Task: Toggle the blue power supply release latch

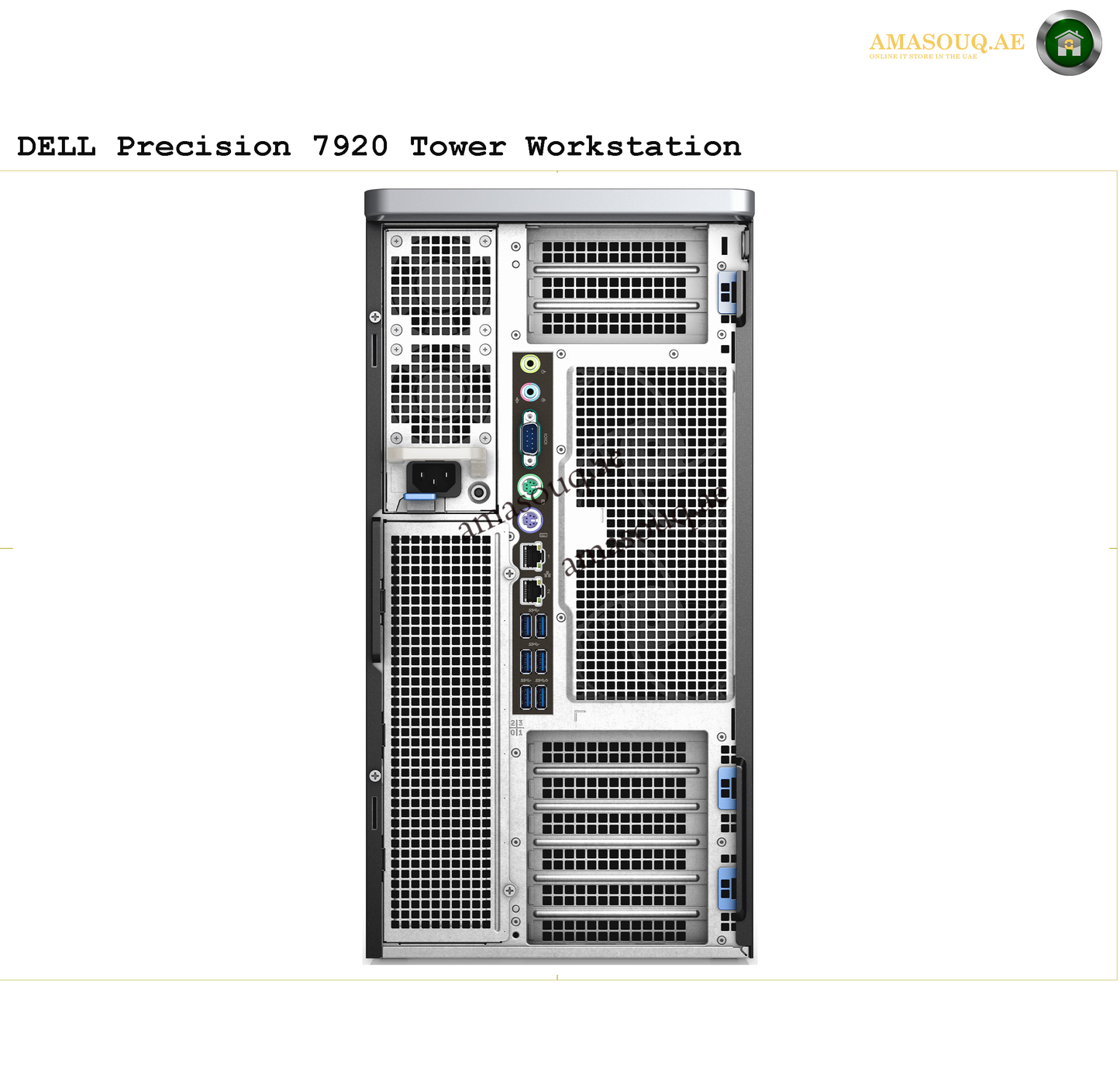Action: (x=419, y=496)
